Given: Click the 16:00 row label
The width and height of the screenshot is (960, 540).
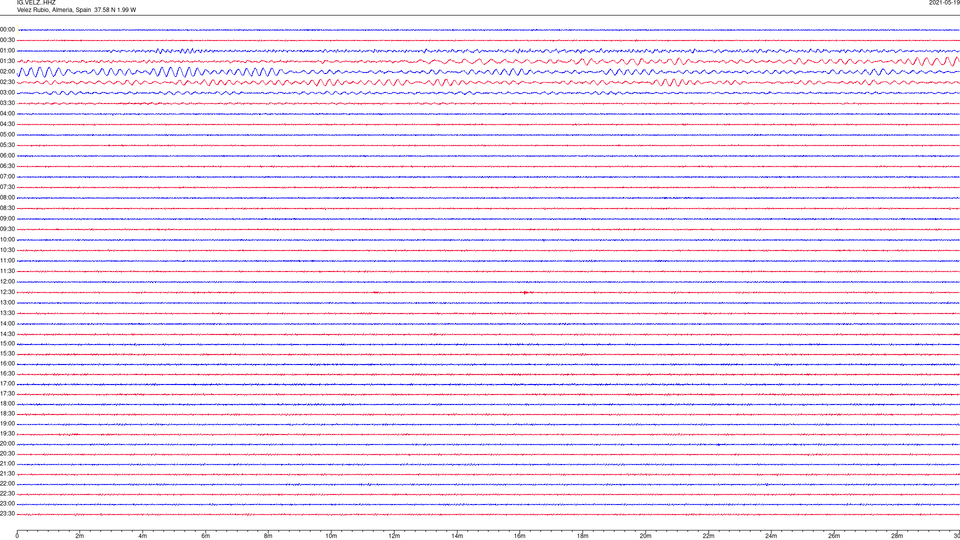Looking at the screenshot, I should click(7, 364).
